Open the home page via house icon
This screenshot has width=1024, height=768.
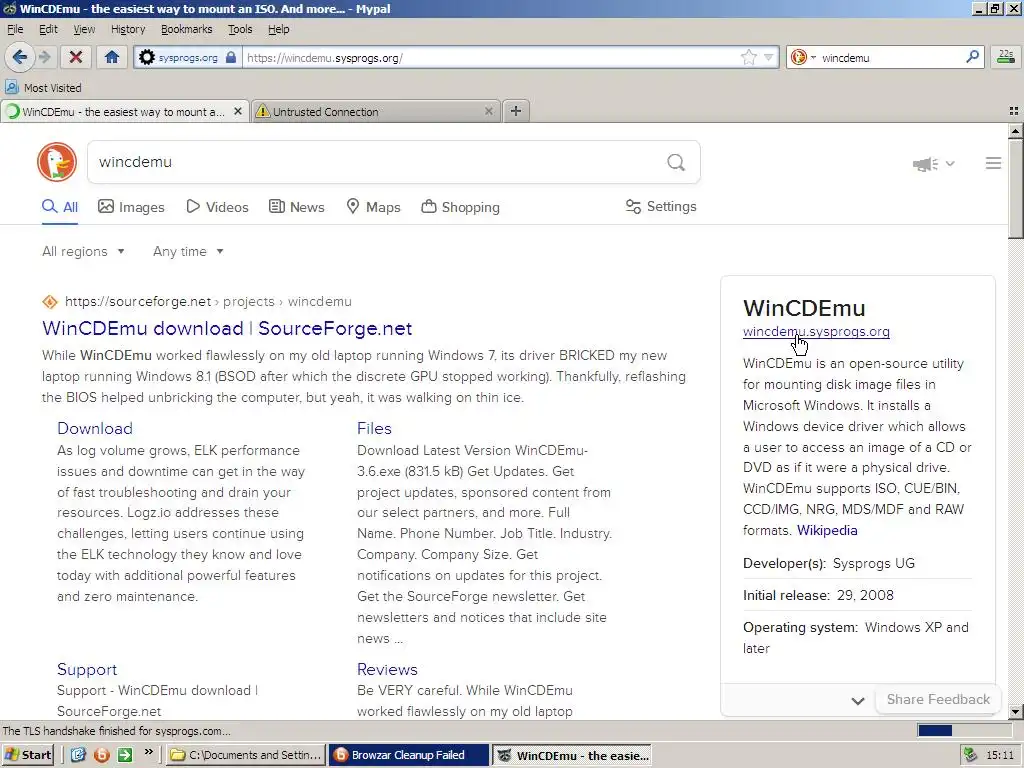coord(112,57)
